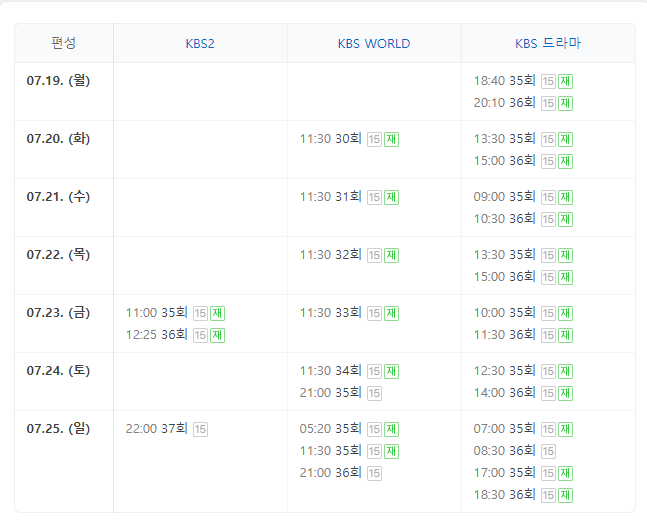
Task: Click the 15 rating badge beside 21:00 35회
Action: pos(374,393)
